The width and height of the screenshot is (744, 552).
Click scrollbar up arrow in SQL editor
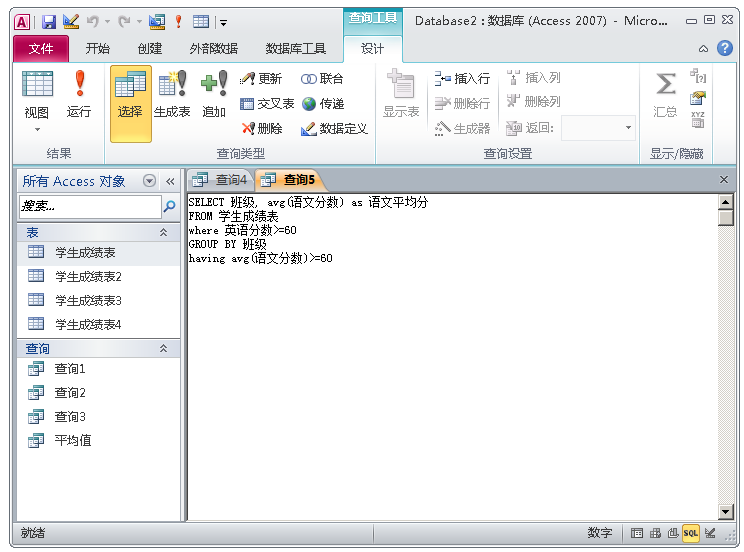coord(725,202)
